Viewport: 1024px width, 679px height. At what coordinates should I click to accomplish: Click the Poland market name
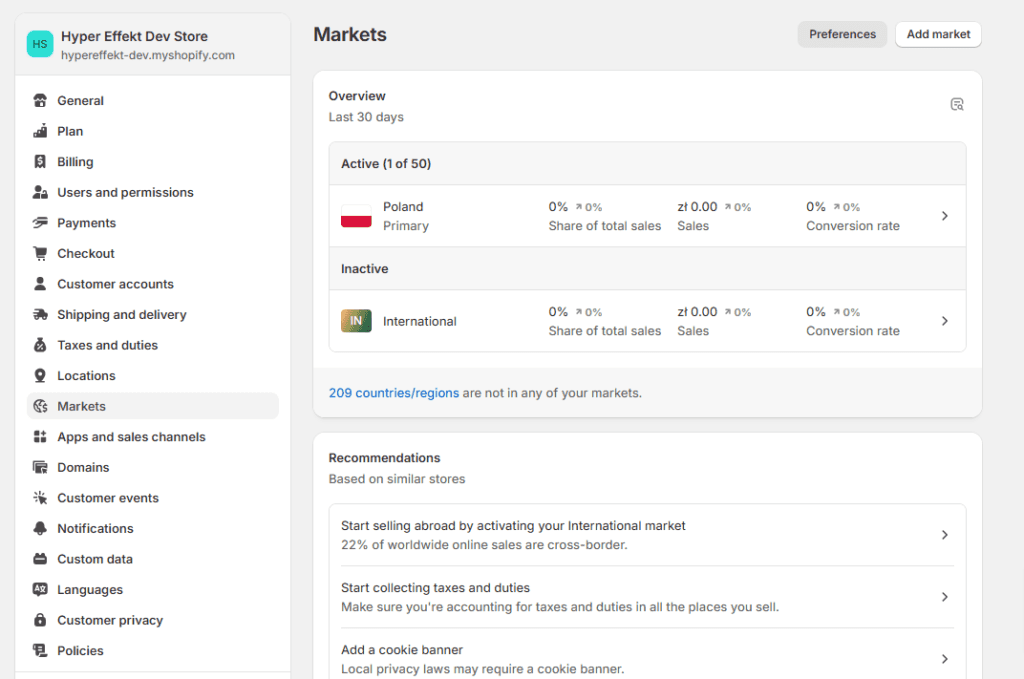click(x=403, y=207)
